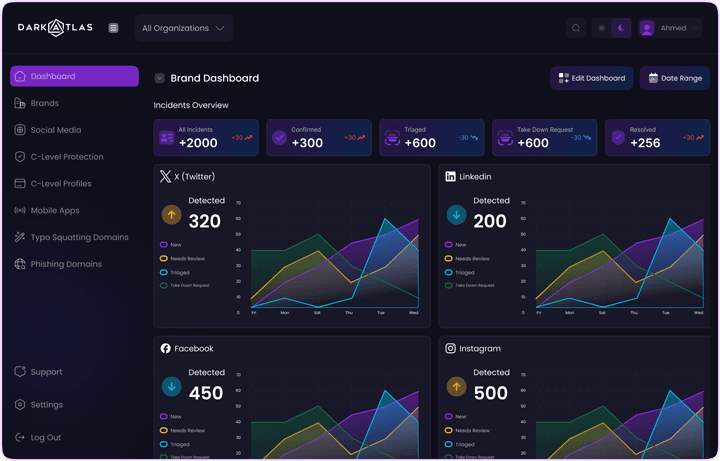
Task: Go to Social Media in the sidebar
Action: [55, 130]
